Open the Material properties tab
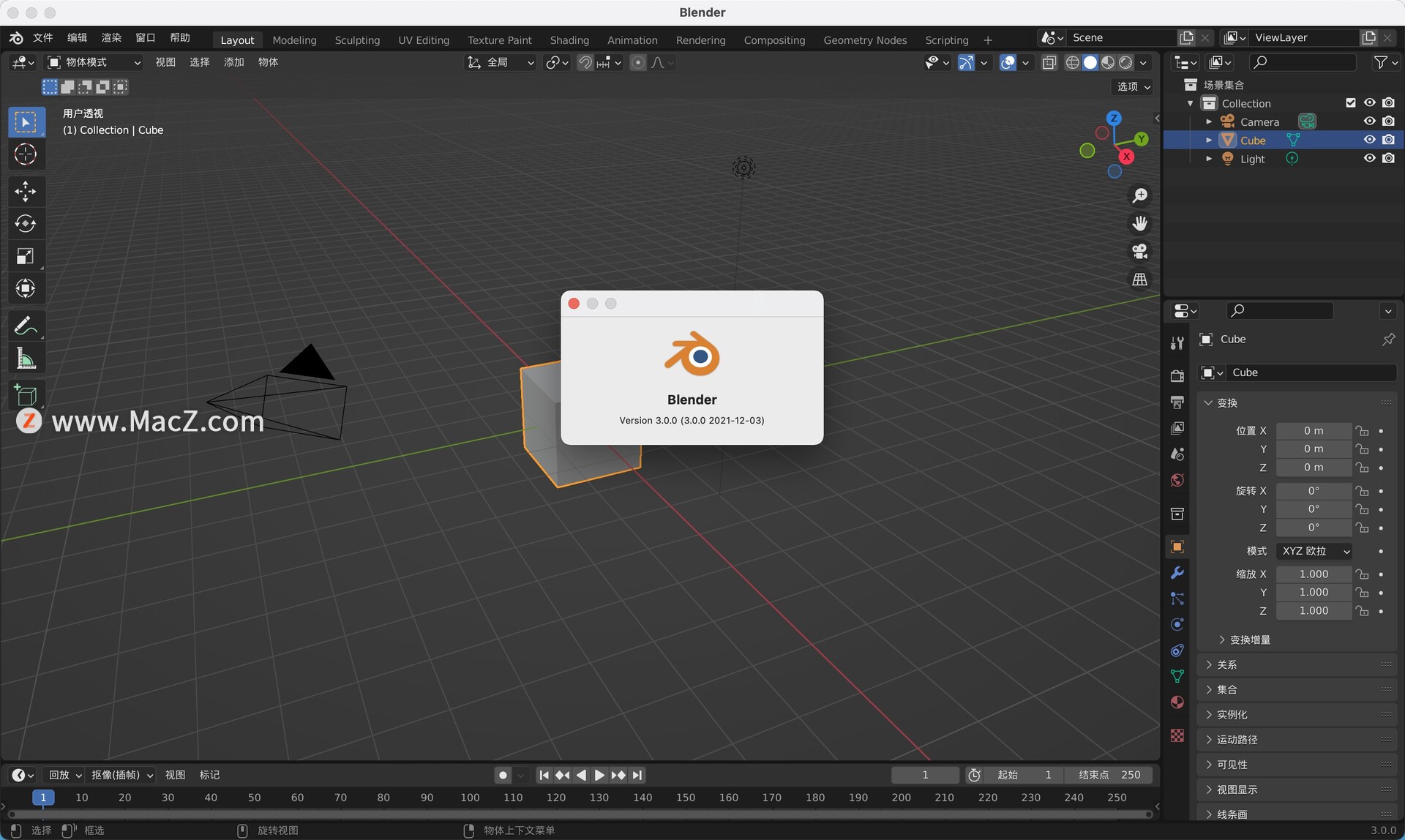 1177,702
